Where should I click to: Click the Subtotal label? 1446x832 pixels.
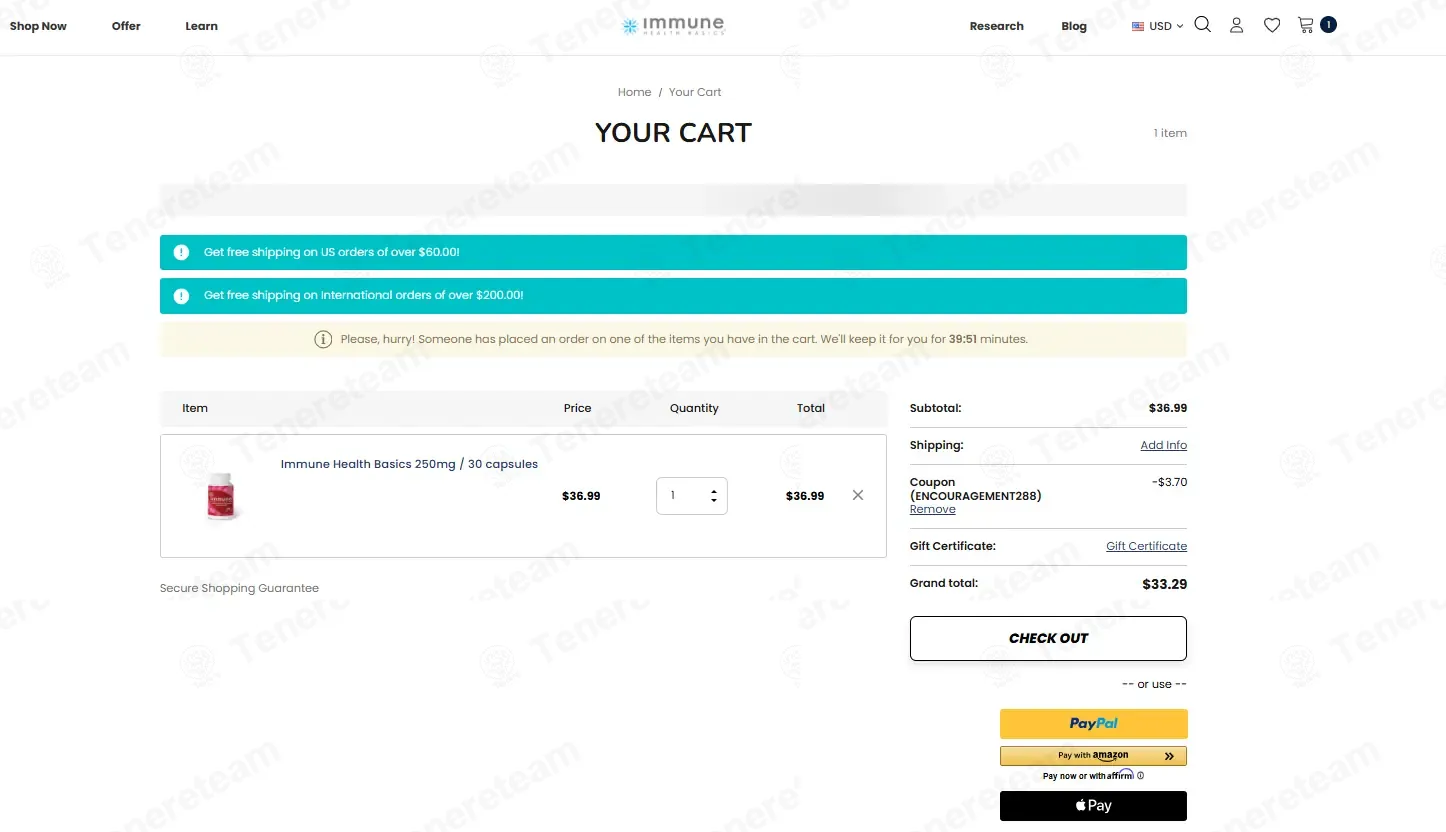pos(935,408)
